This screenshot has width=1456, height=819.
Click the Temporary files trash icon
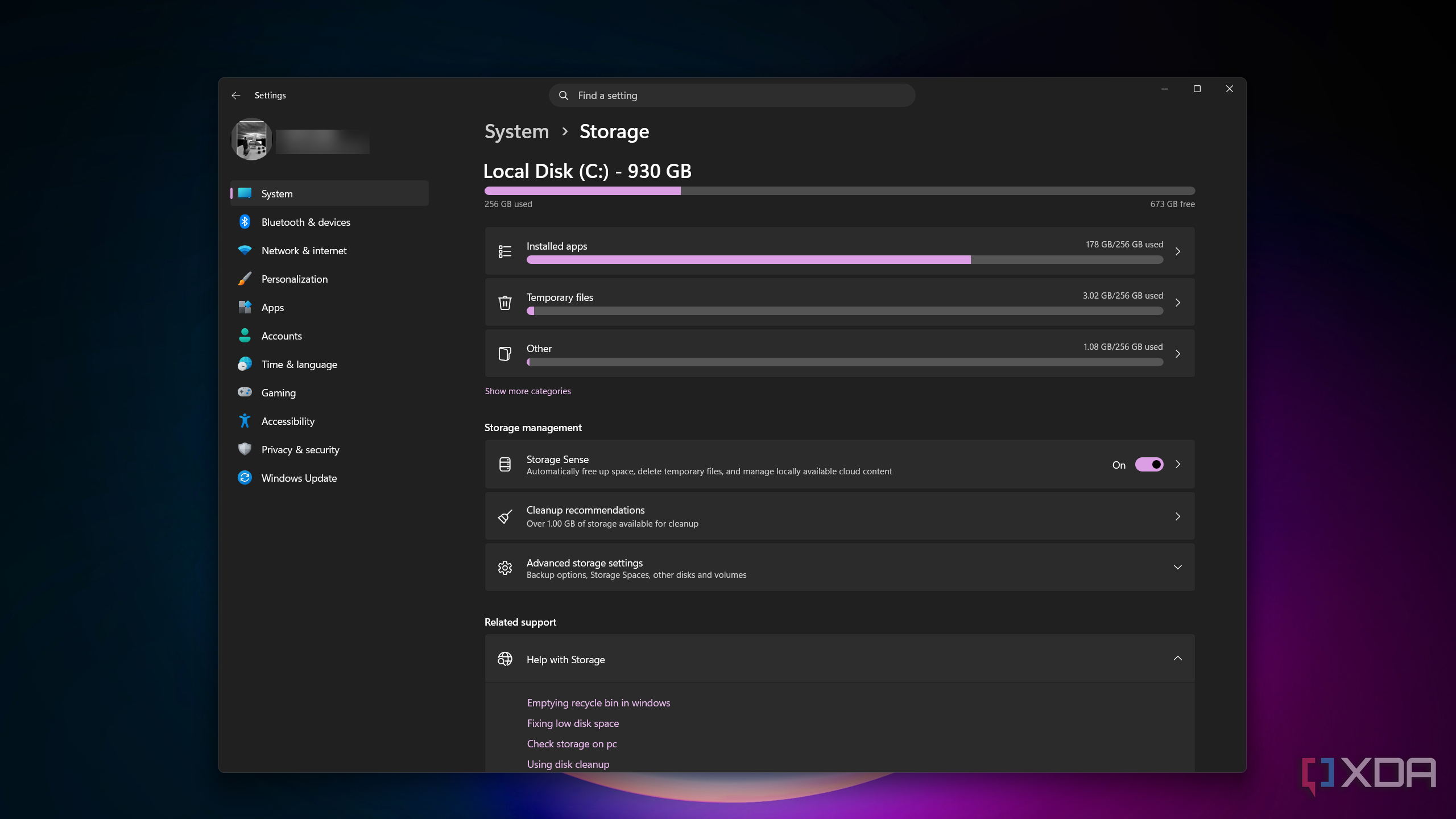tap(505, 303)
